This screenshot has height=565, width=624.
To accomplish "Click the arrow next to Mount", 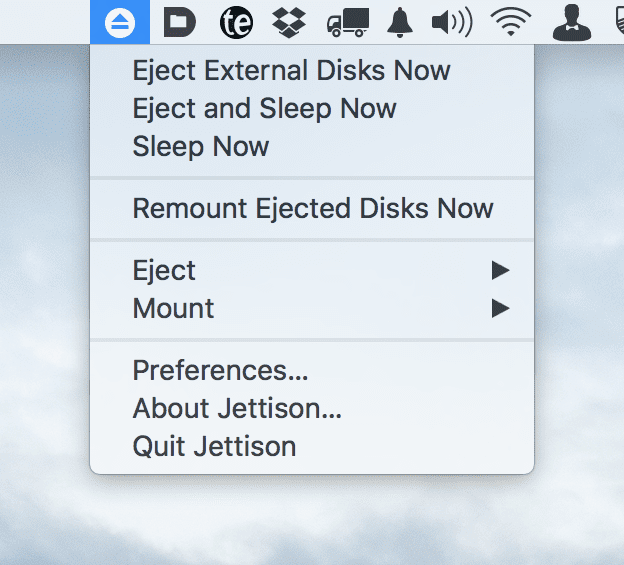I will pyautogui.click(x=501, y=309).
